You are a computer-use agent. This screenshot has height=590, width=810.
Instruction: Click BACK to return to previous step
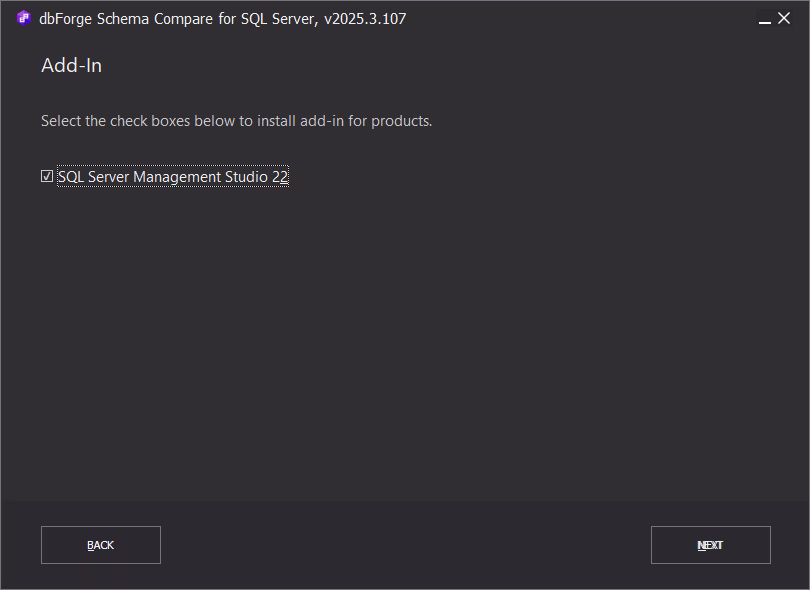click(100, 545)
